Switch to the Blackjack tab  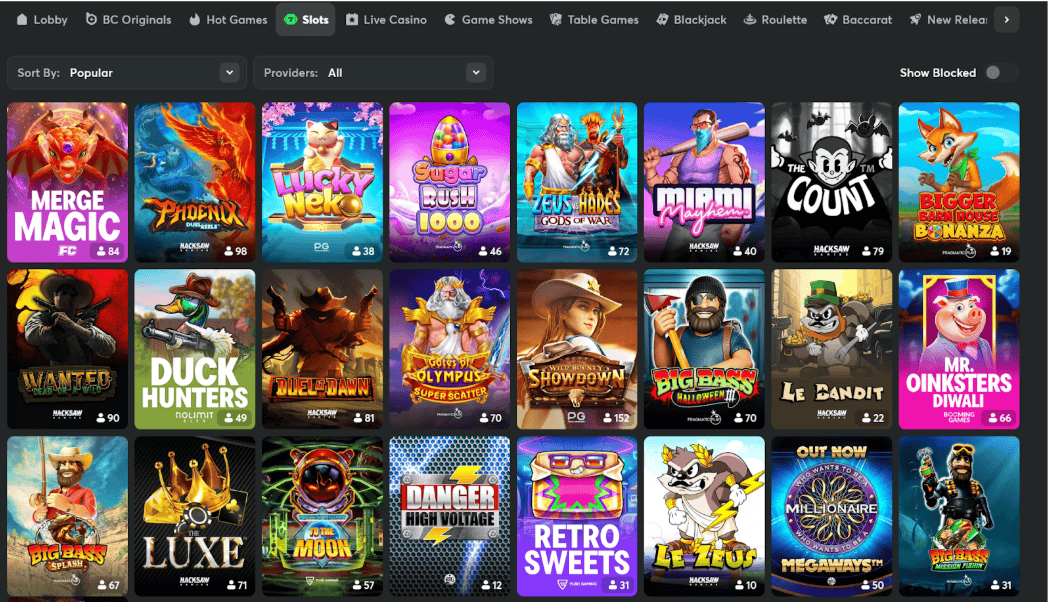click(691, 19)
